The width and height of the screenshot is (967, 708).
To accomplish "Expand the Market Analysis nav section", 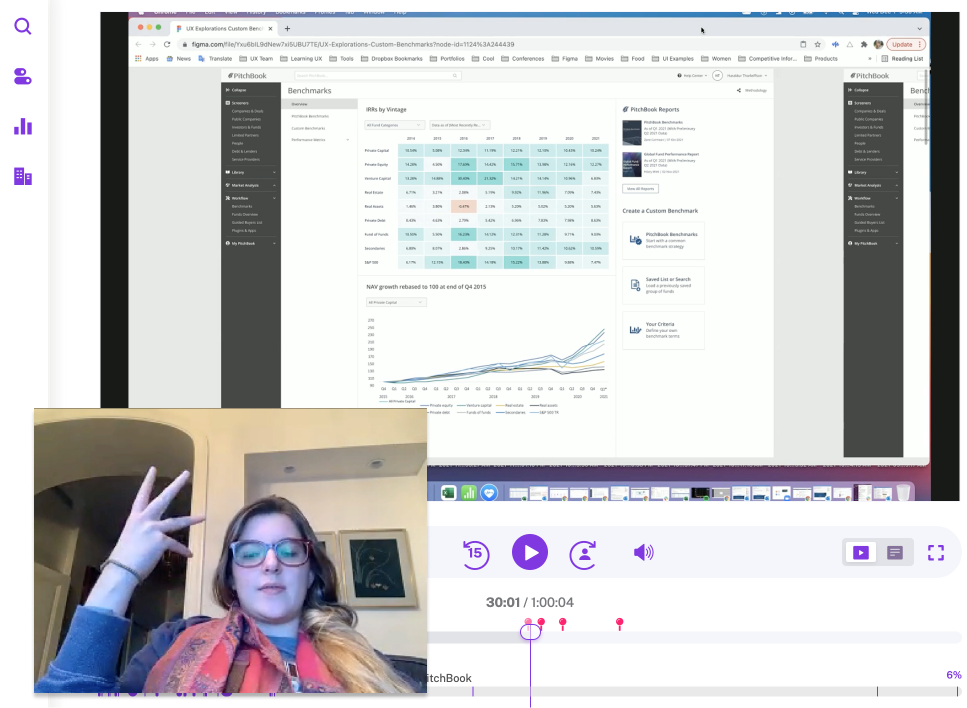I will click(x=250, y=186).
